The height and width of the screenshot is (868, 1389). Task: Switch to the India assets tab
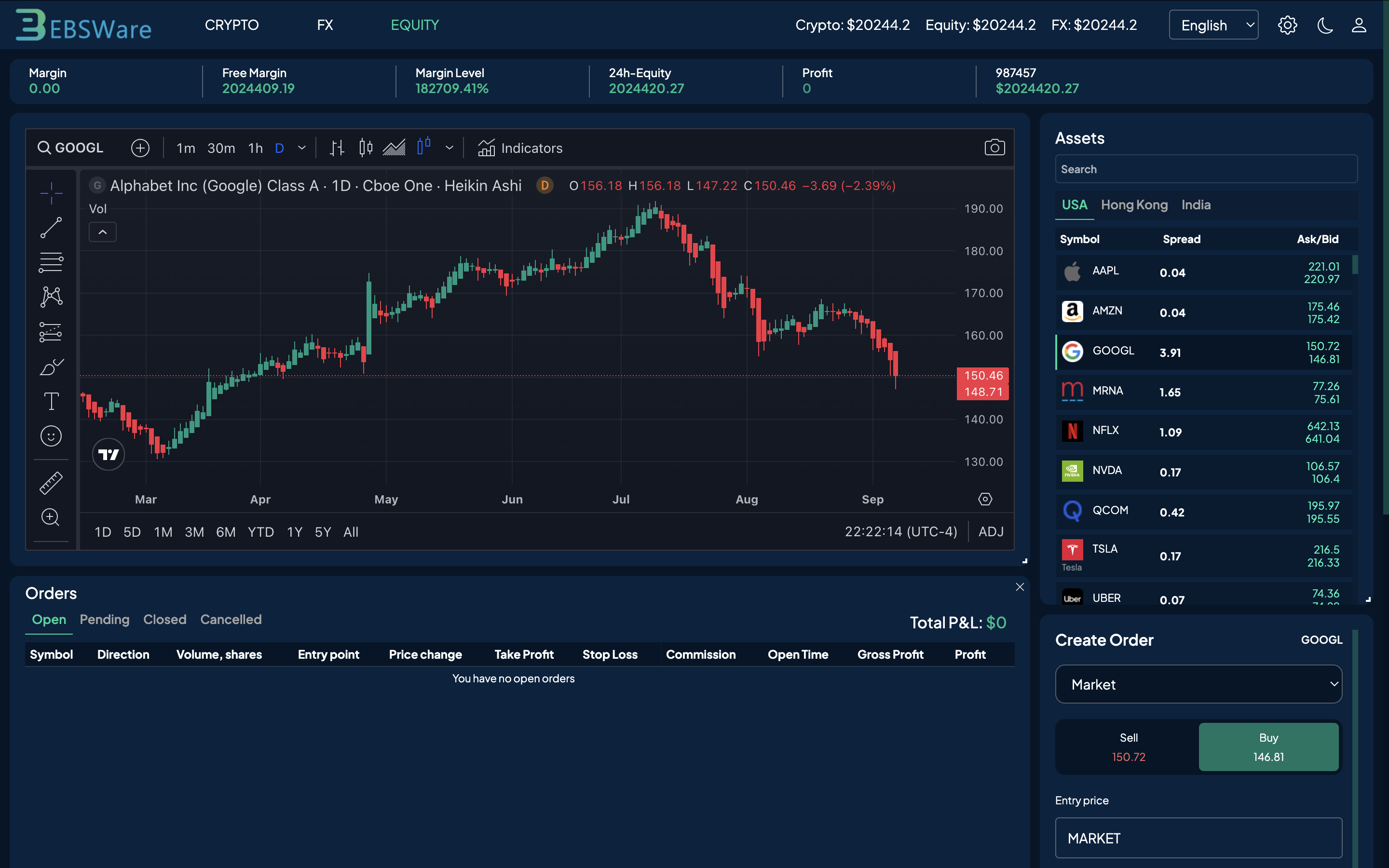pos(1196,205)
